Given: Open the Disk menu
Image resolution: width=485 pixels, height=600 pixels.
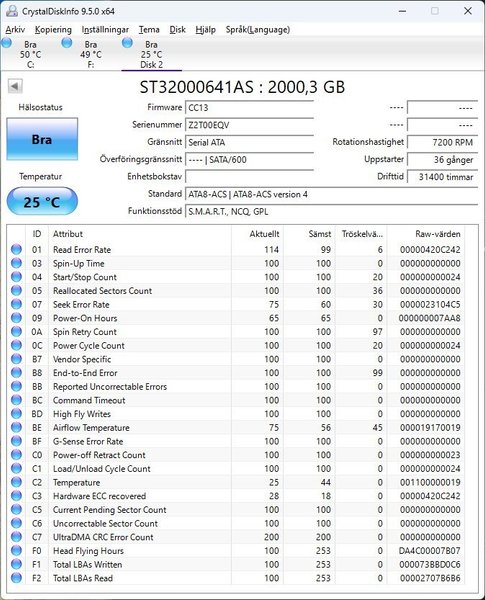Looking at the screenshot, I should coord(177,29).
